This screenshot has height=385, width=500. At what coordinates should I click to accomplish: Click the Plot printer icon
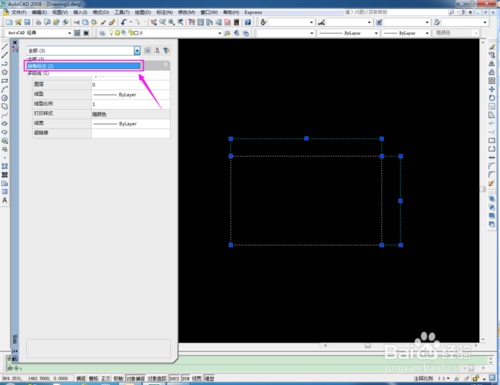click(38, 22)
